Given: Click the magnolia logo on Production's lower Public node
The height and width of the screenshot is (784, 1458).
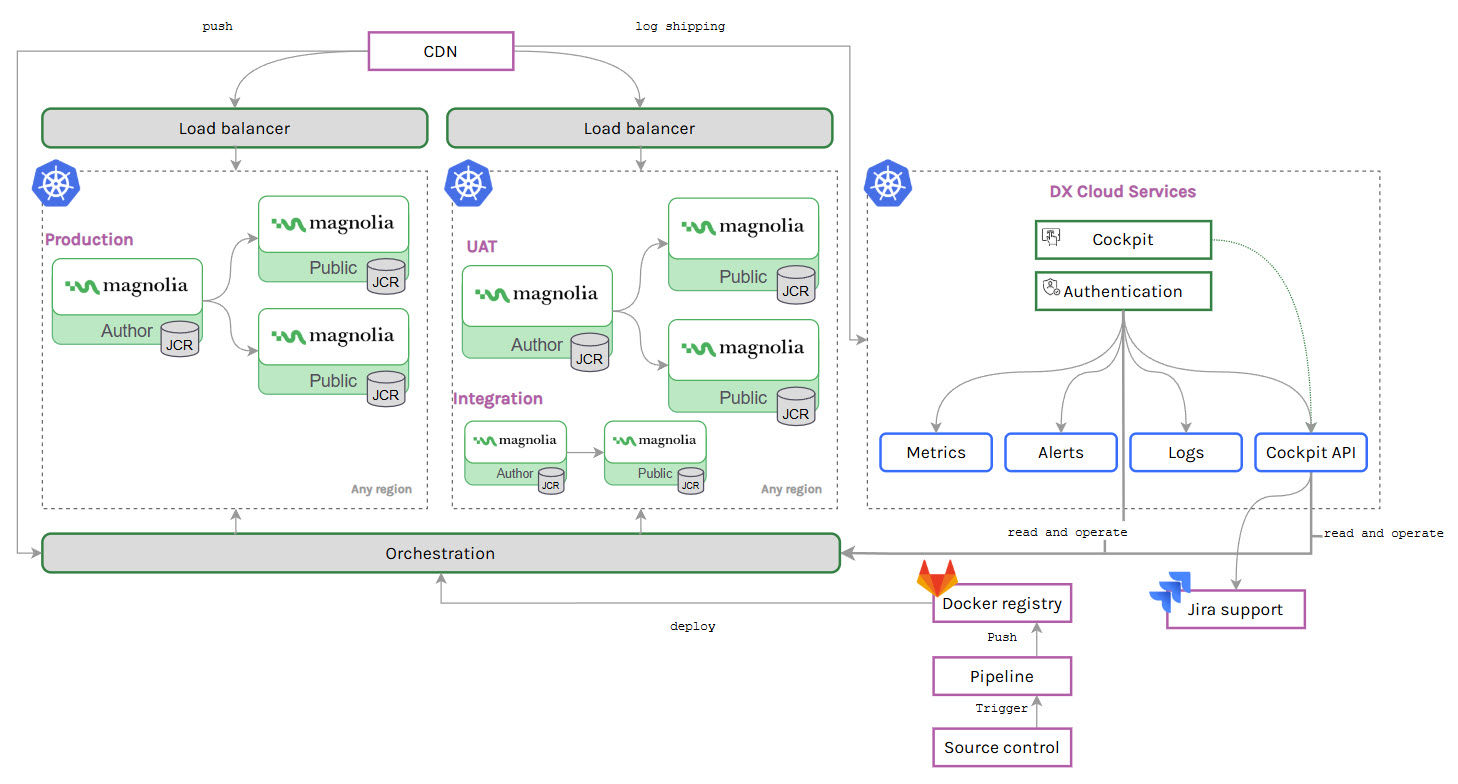Looking at the screenshot, I should [333, 336].
